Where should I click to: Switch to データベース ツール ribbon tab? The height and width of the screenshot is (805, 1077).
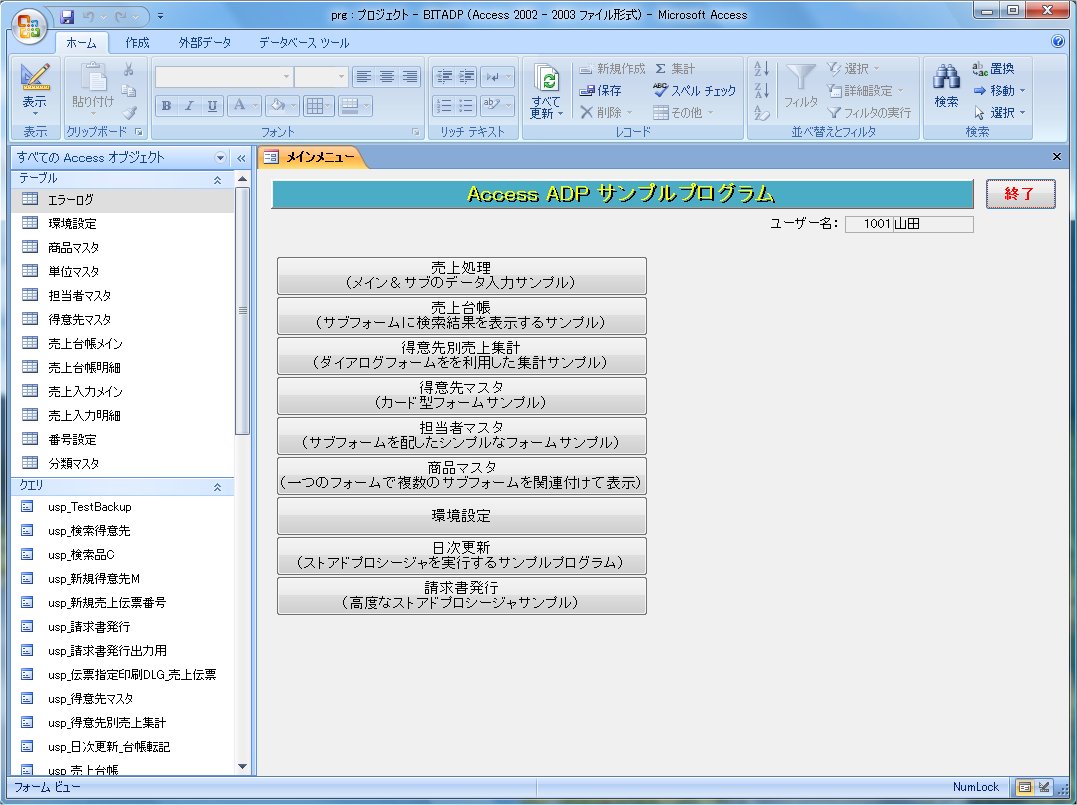[x=304, y=43]
